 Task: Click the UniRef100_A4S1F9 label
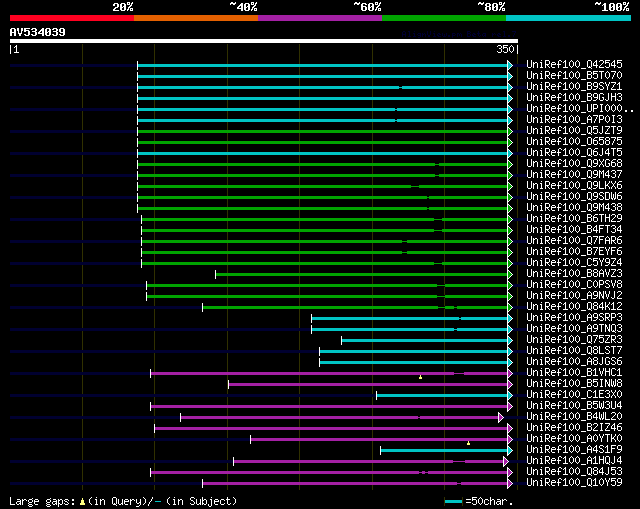574,450
